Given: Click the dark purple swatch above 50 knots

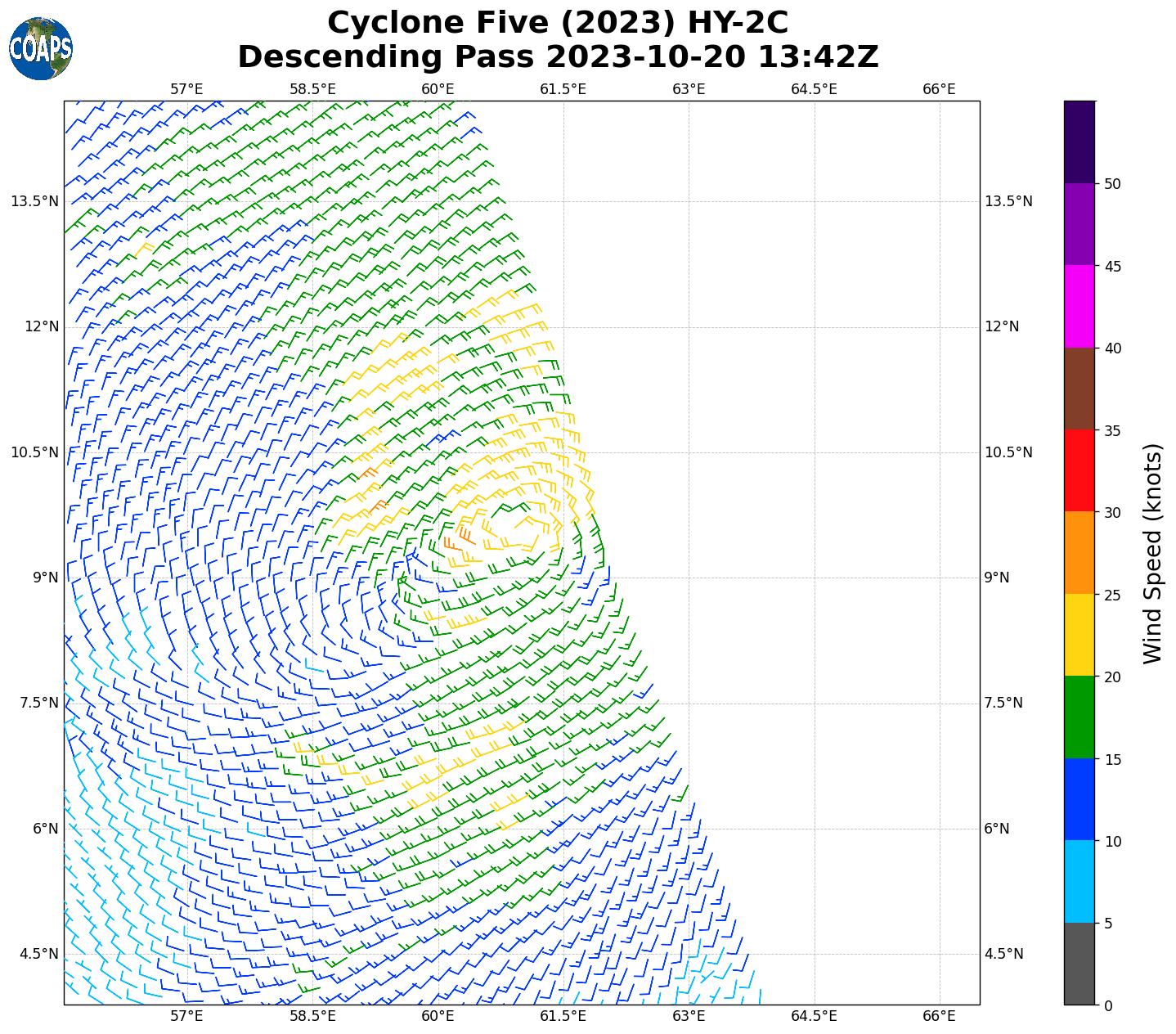Looking at the screenshot, I should point(1079,142).
